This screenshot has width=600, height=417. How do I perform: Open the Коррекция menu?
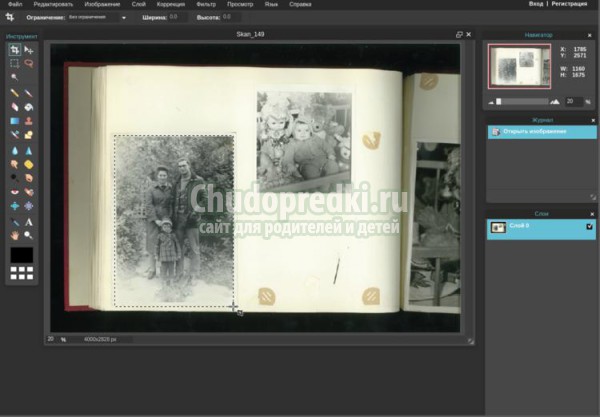point(171,4)
